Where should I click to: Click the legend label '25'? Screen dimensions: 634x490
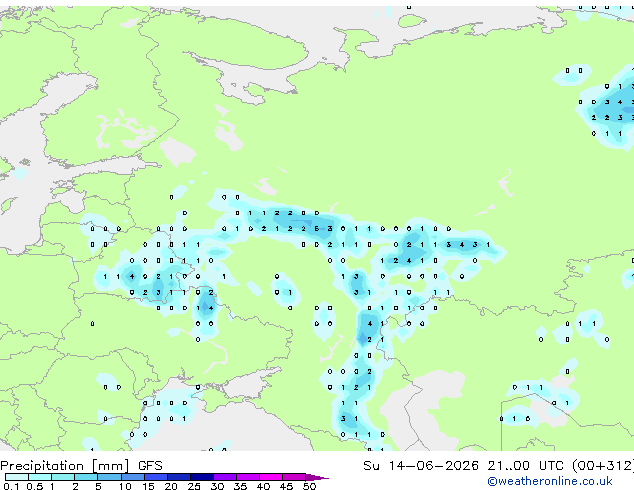[x=194, y=486]
